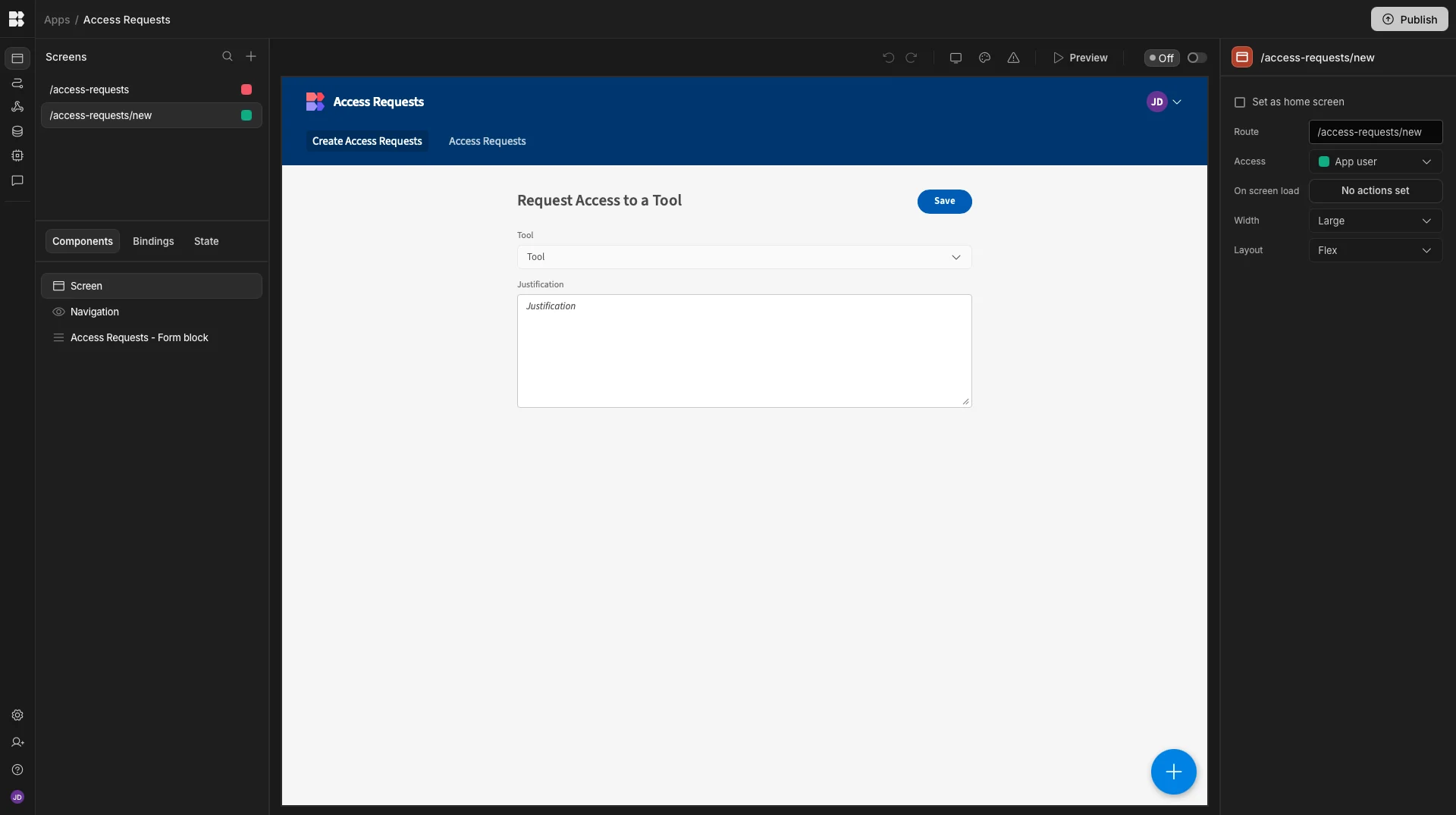
Task: Click the Access Requests breadcrumb title
Action: pos(127,20)
